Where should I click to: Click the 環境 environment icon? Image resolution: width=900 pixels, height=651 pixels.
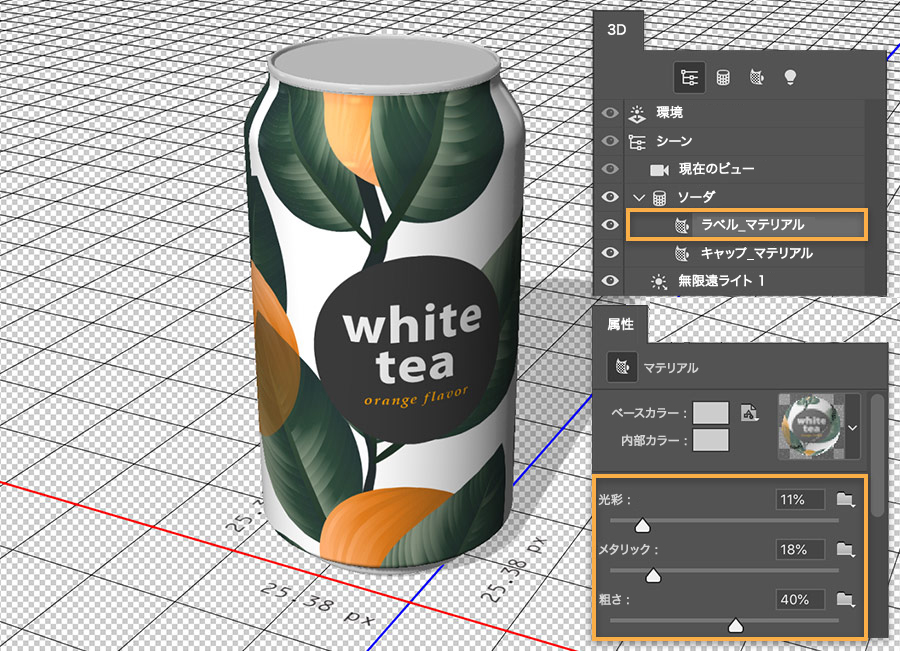coord(637,113)
